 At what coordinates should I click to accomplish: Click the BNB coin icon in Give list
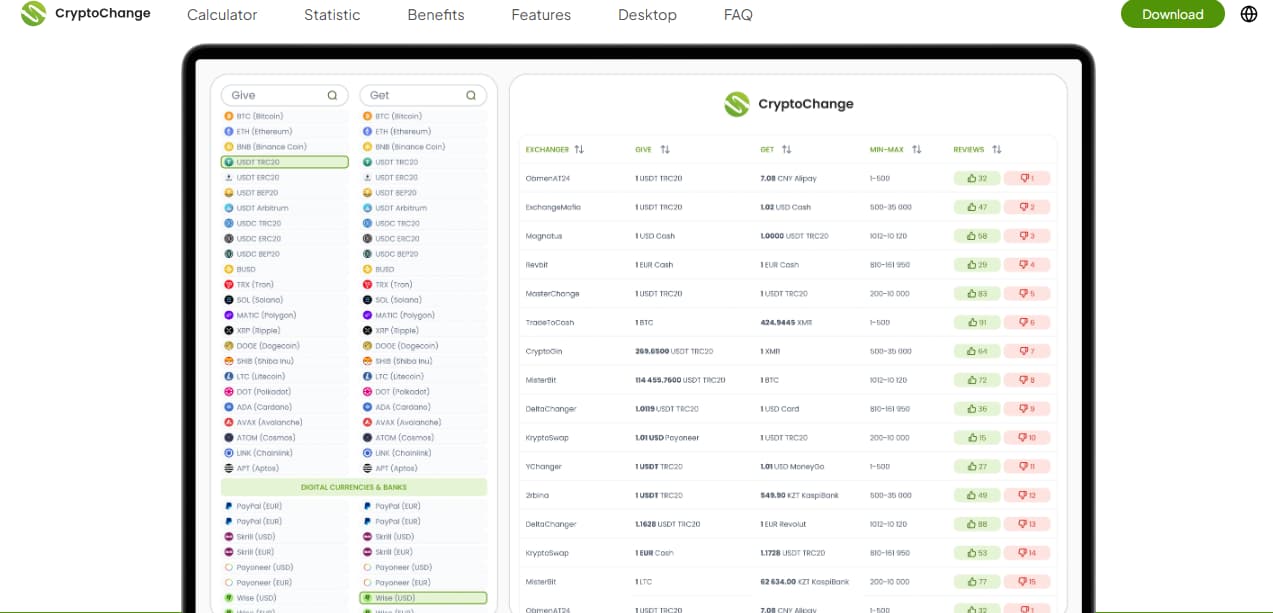[229, 147]
